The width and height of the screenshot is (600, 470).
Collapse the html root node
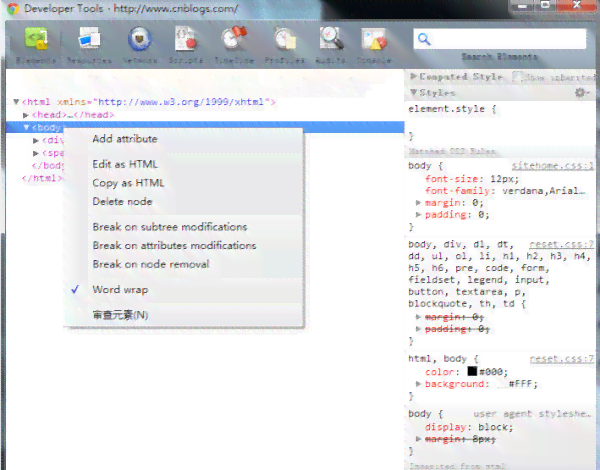(x=16, y=102)
